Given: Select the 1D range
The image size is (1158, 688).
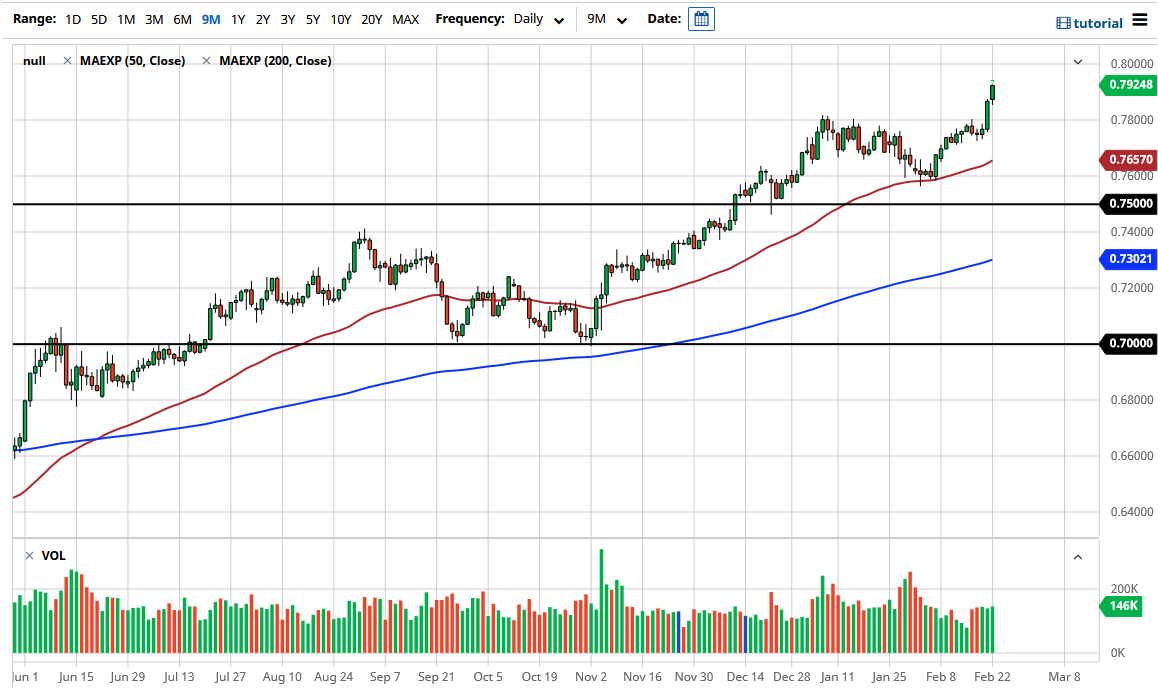Looking at the screenshot, I should coord(72,18).
